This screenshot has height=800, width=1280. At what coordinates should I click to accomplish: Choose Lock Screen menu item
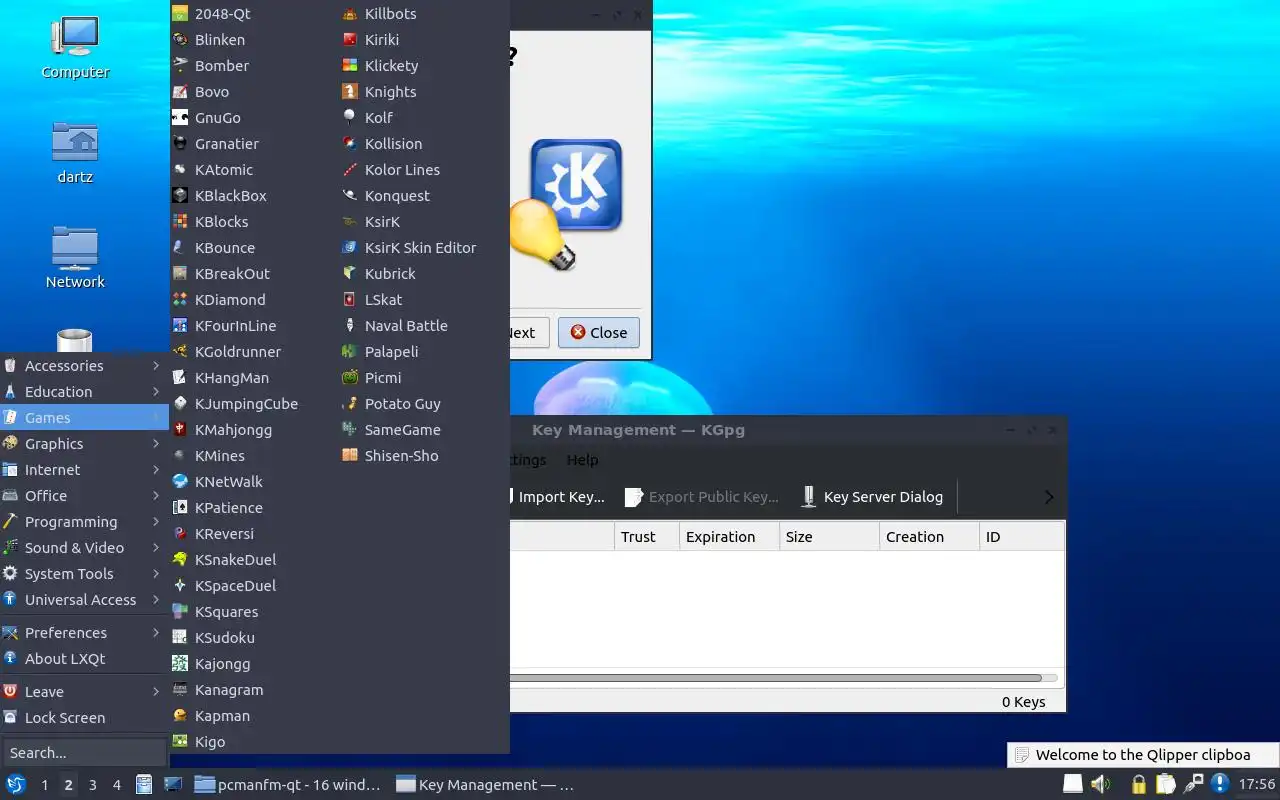click(84, 718)
